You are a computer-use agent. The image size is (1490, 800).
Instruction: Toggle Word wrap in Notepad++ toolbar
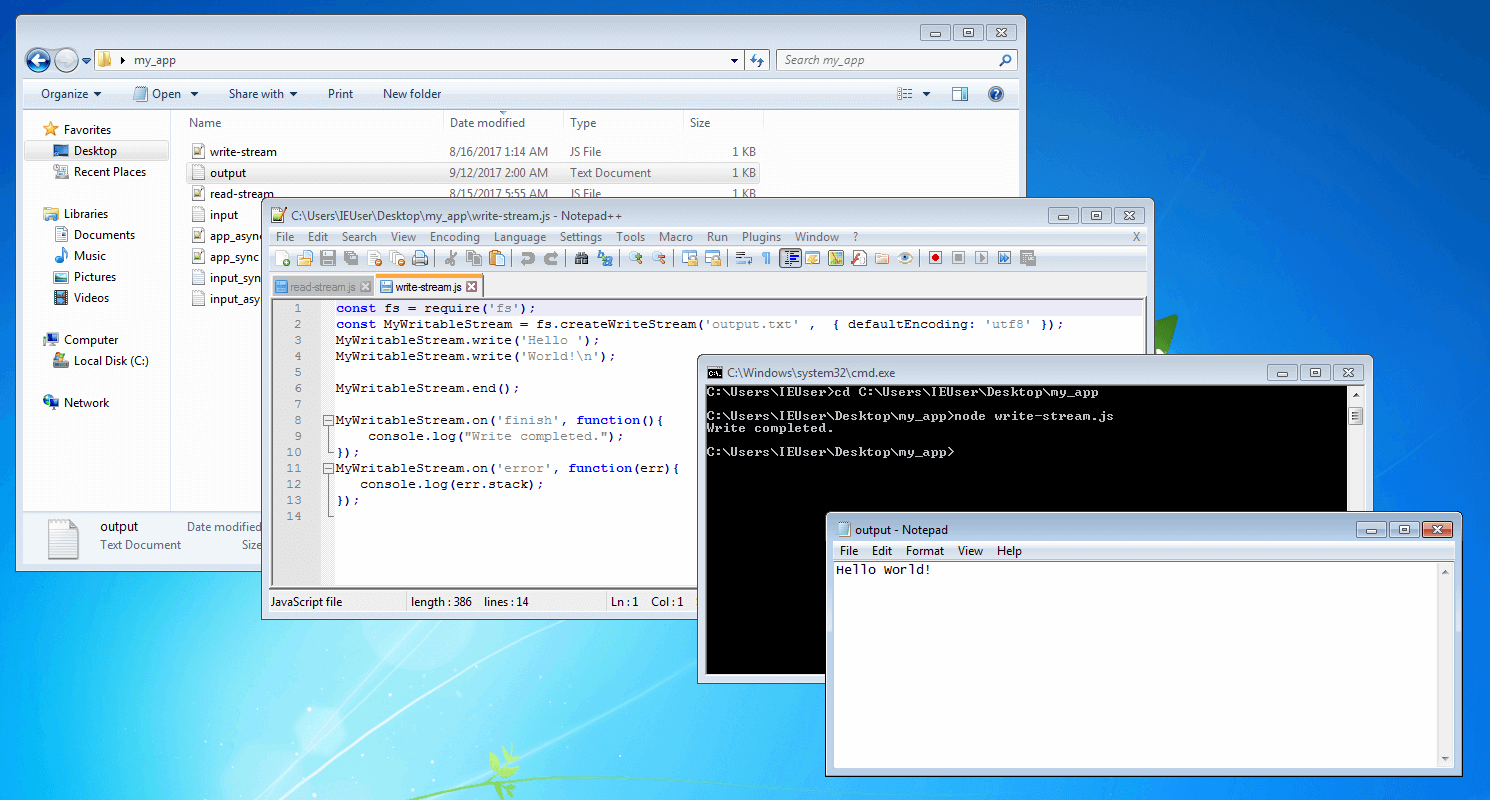point(743,258)
